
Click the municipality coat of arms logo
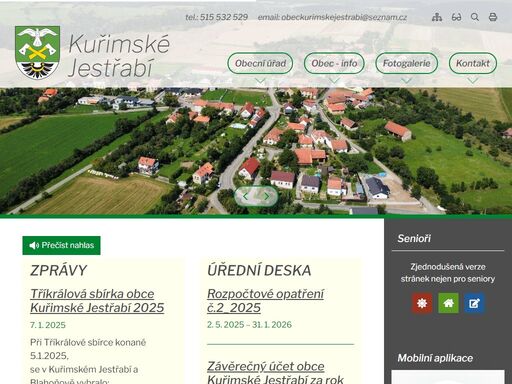click(x=37, y=52)
